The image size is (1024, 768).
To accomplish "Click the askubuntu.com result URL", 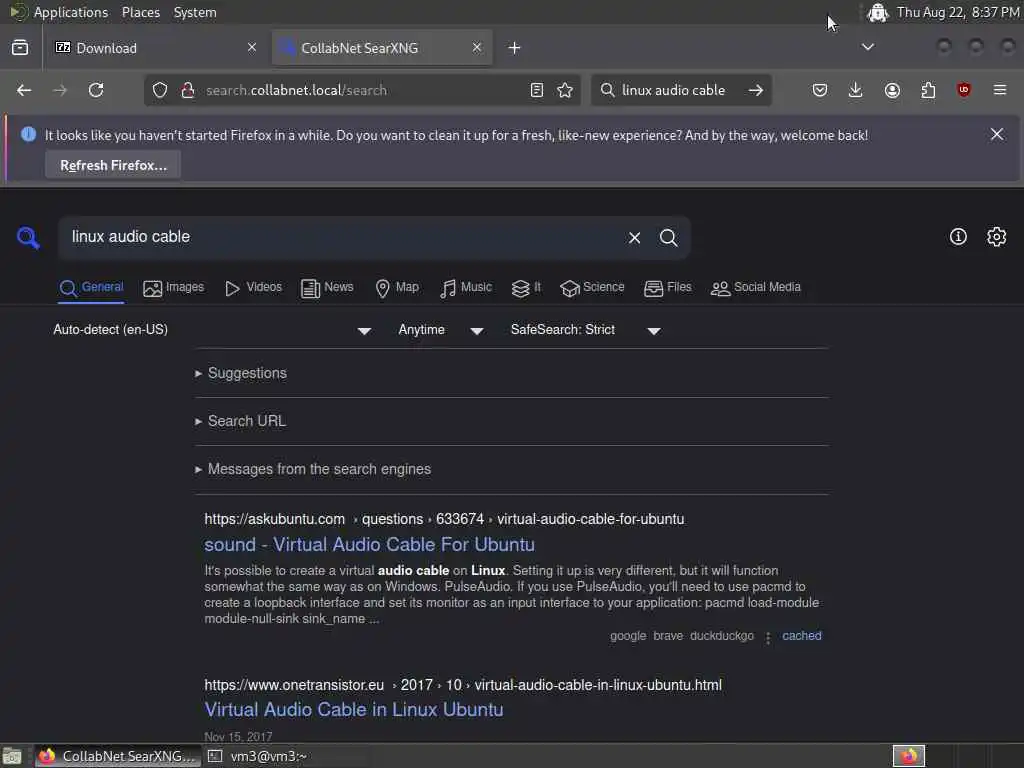I will pyautogui.click(x=444, y=519).
